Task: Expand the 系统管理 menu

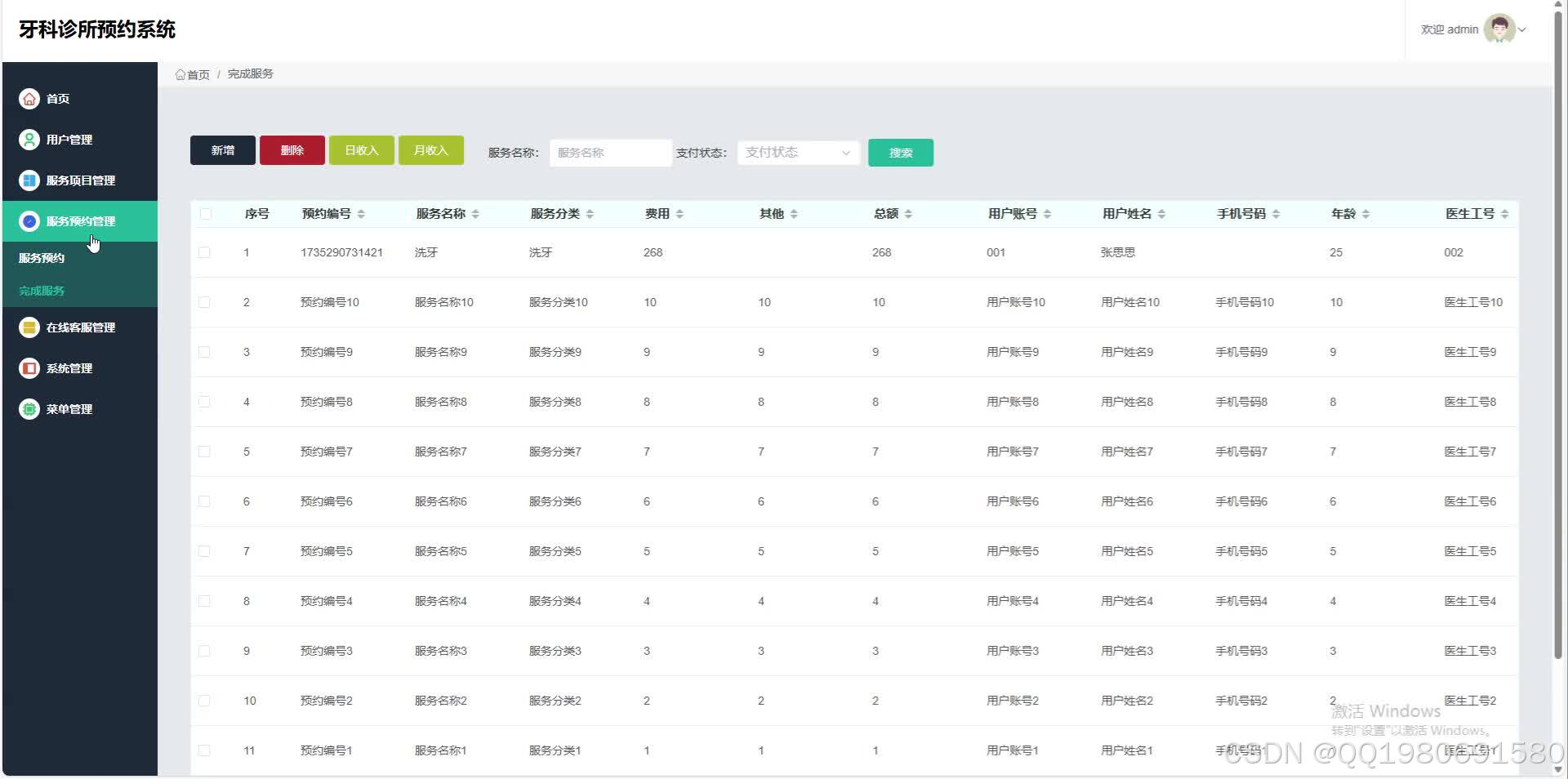Action: pos(80,368)
